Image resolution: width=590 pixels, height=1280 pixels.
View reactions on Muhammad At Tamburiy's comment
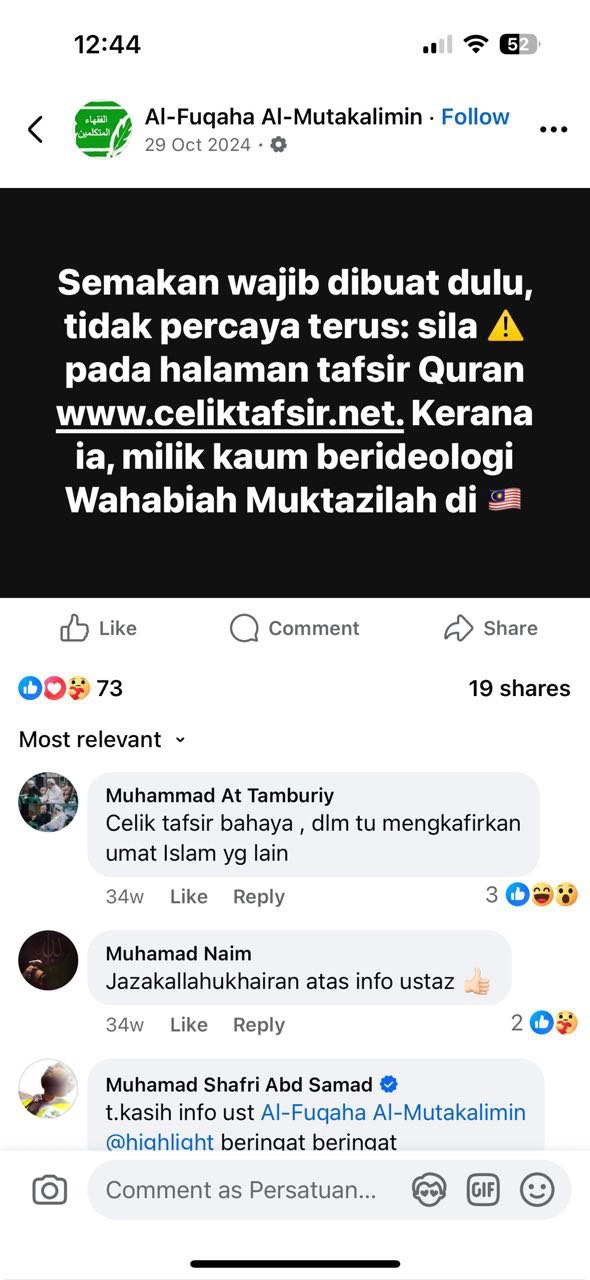[x=531, y=895]
